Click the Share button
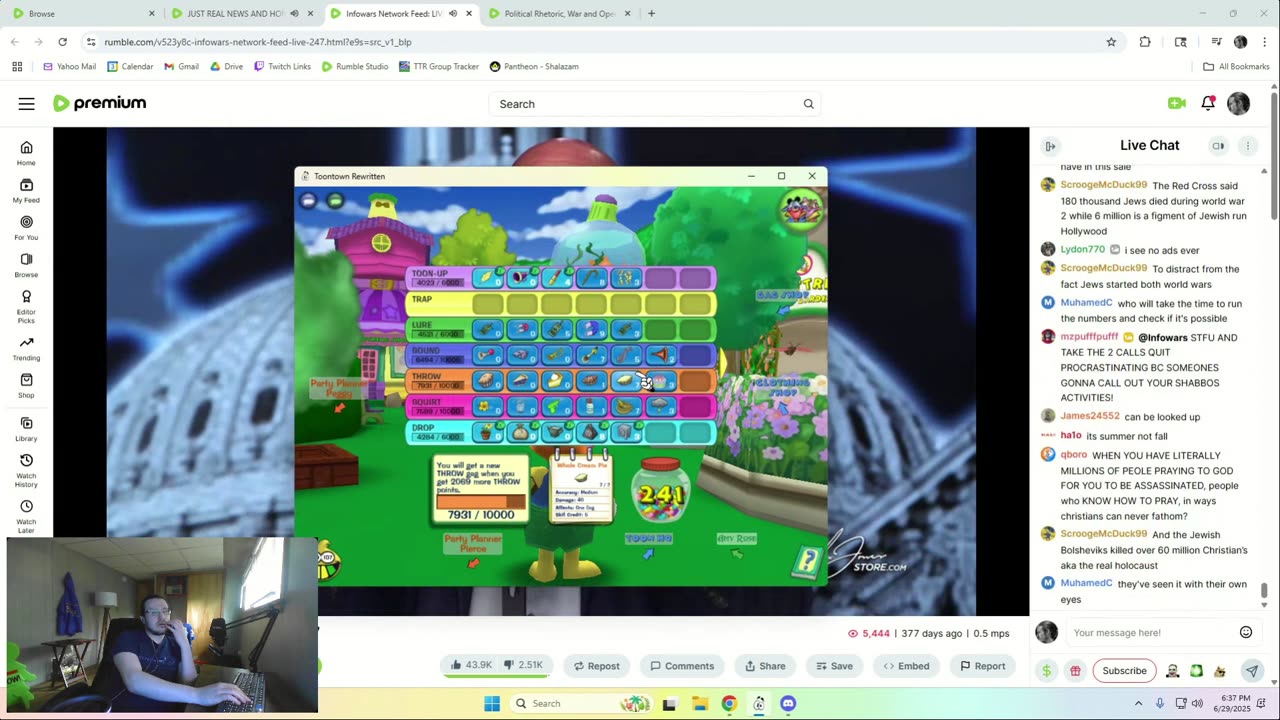The height and width of the screenshot is (720, 1280). click(x=765, y=666)
